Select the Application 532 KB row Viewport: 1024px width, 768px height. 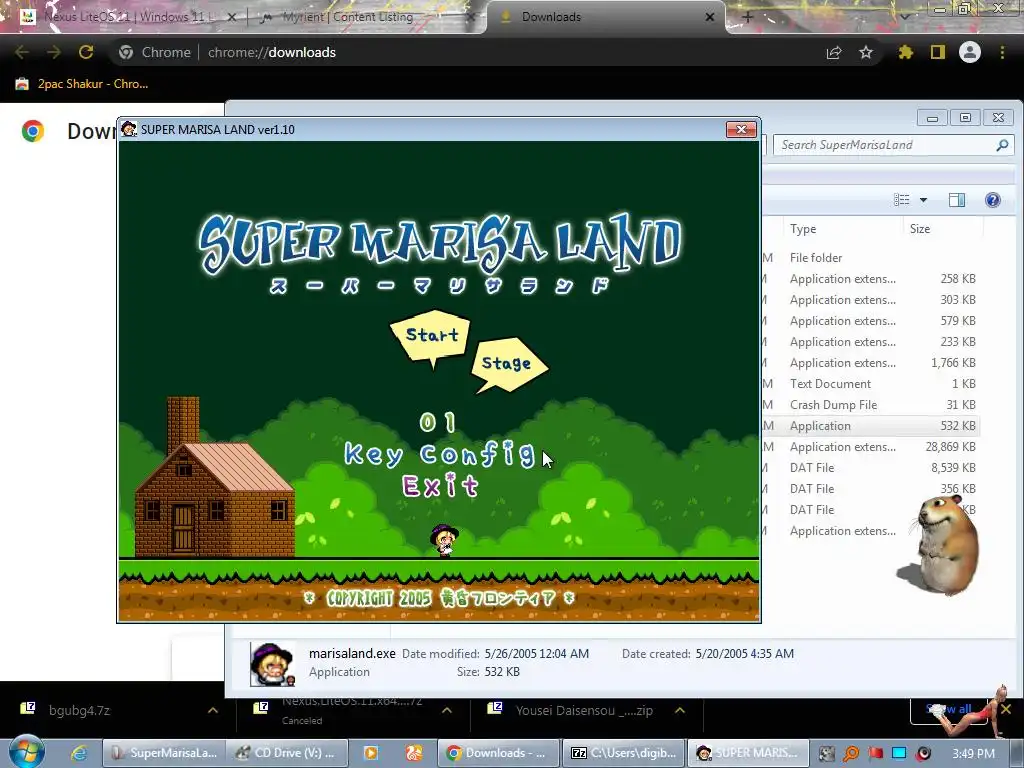[x=872, y=425]
